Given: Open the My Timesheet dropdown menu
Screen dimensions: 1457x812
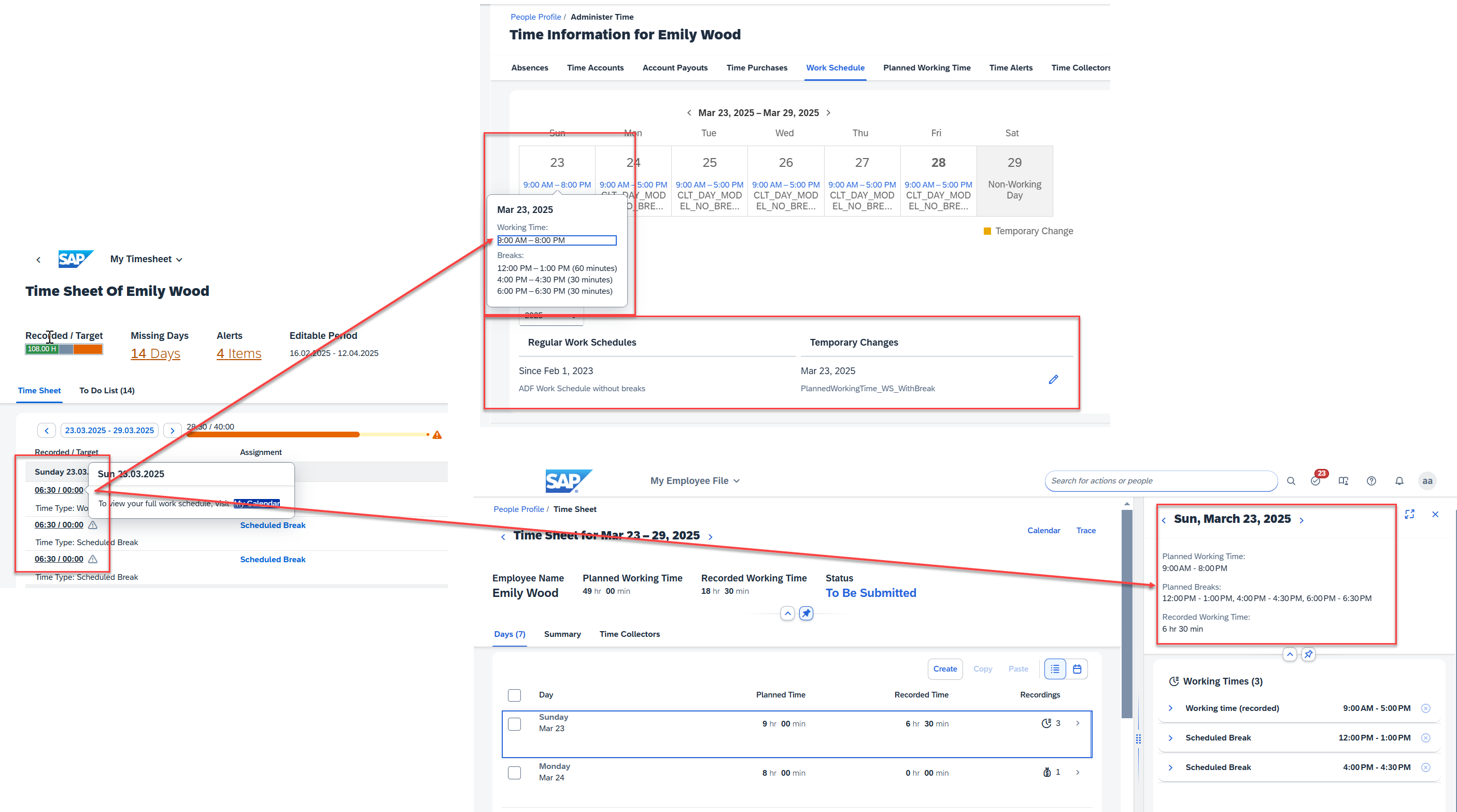Looking at the screenshot, I should [x=147, y=259].
